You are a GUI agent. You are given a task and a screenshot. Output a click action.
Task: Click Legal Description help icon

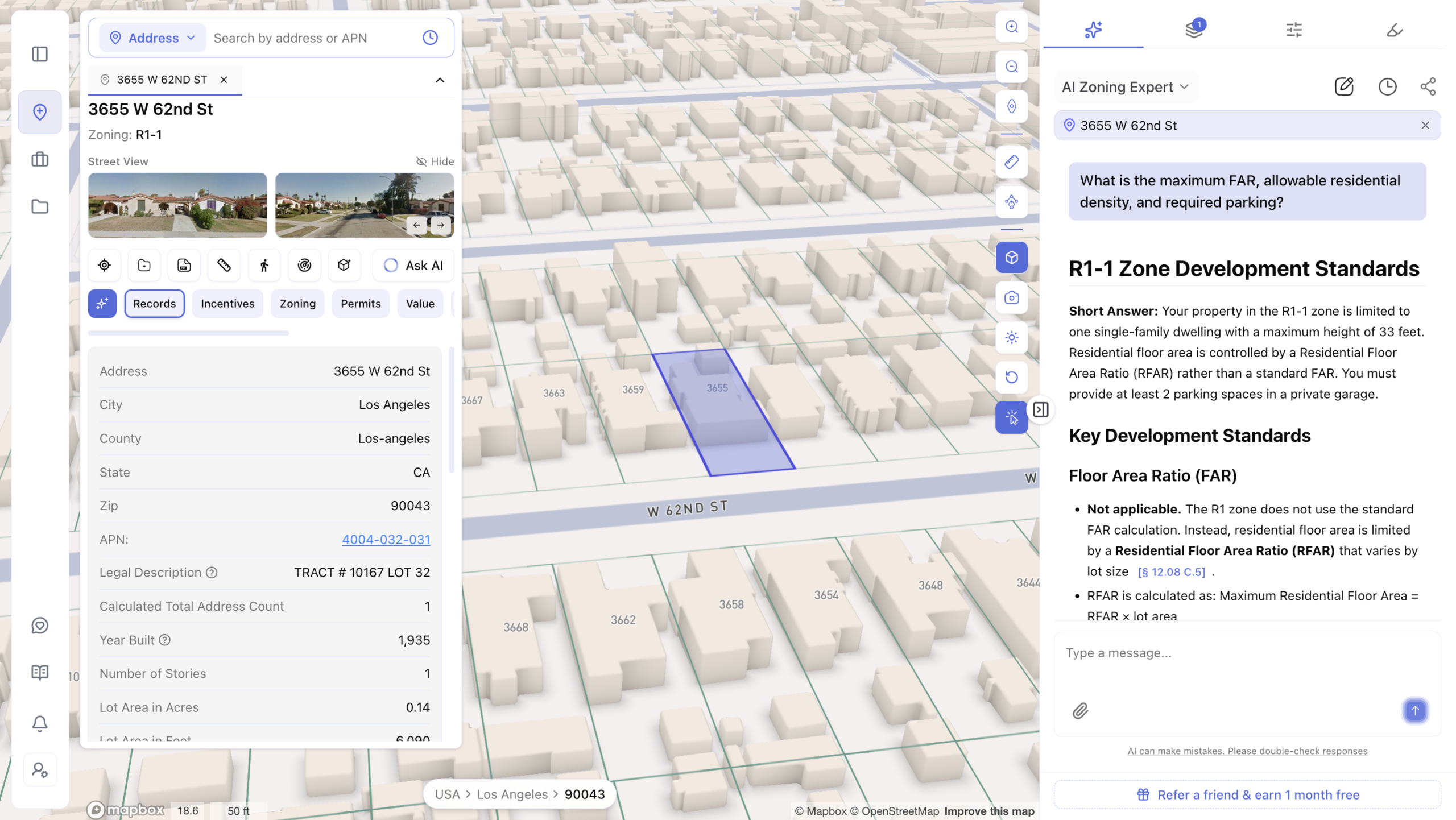click(212, 573)
